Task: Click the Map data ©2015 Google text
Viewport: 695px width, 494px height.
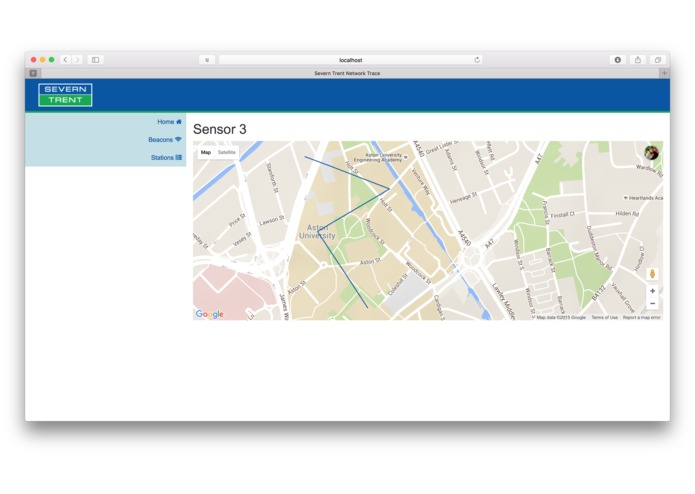Action: pyautogui.click(x=561, y=318)
